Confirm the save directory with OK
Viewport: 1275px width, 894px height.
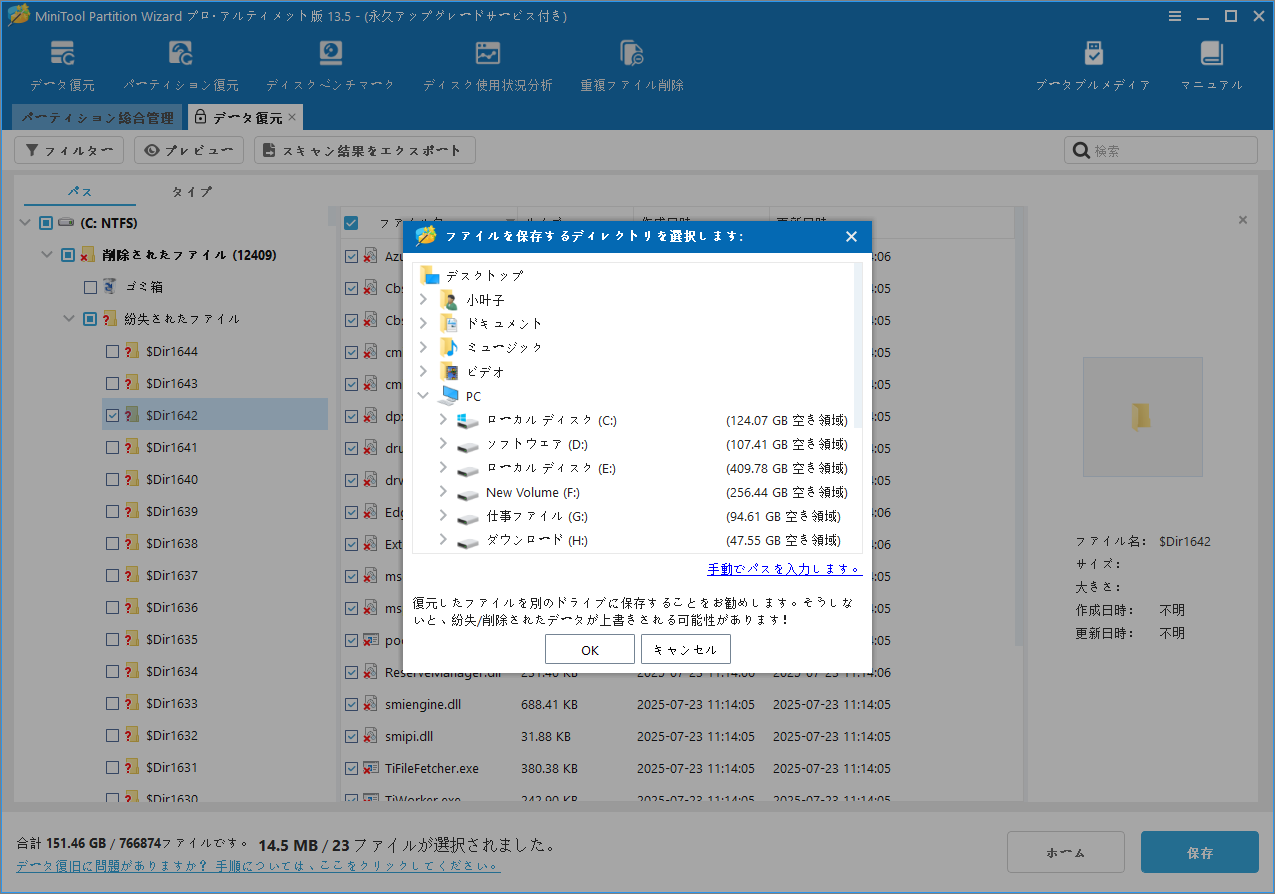(589, 648)
